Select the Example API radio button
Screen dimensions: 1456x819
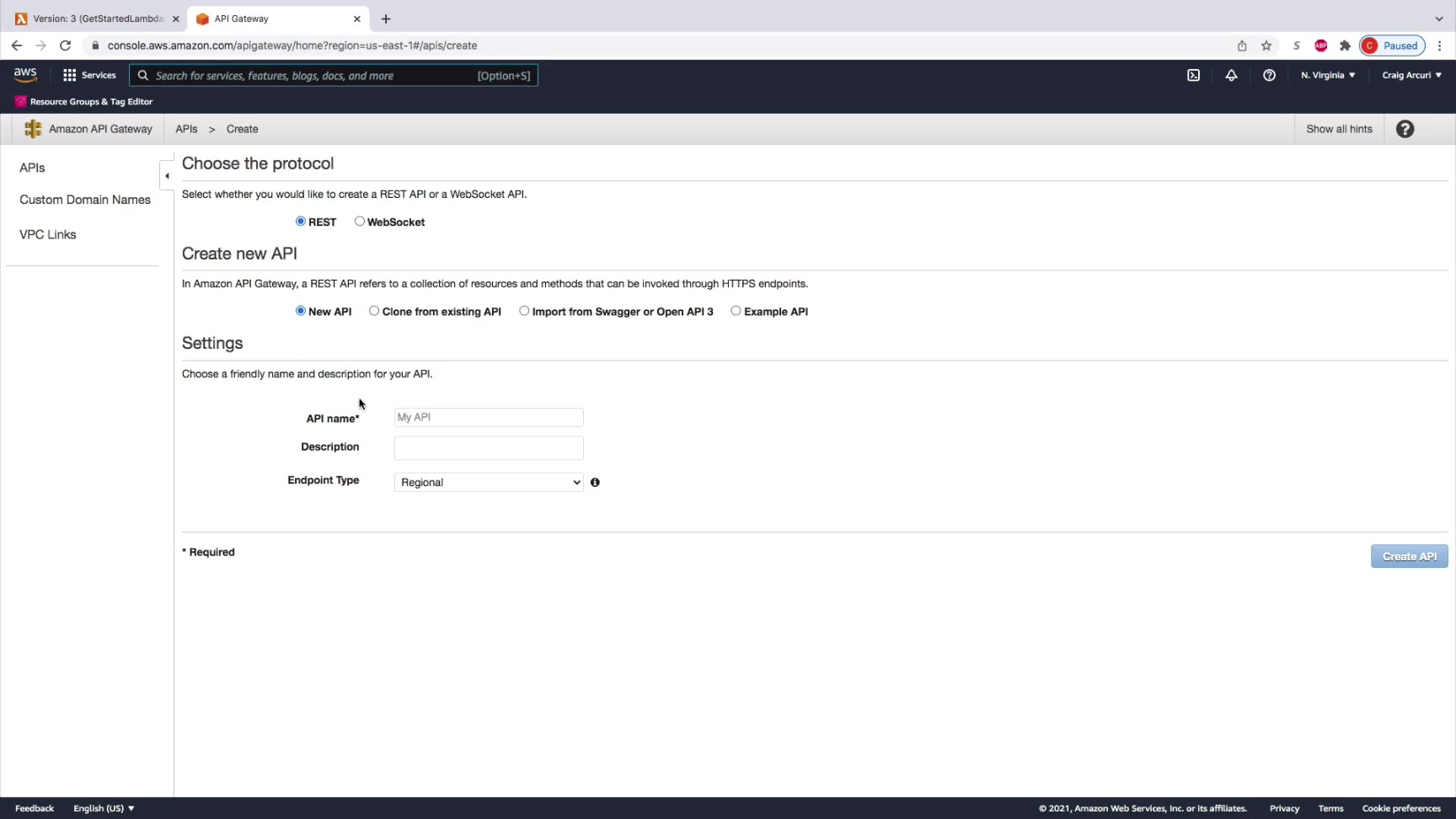pyautogui.click(x=736, y=311)
